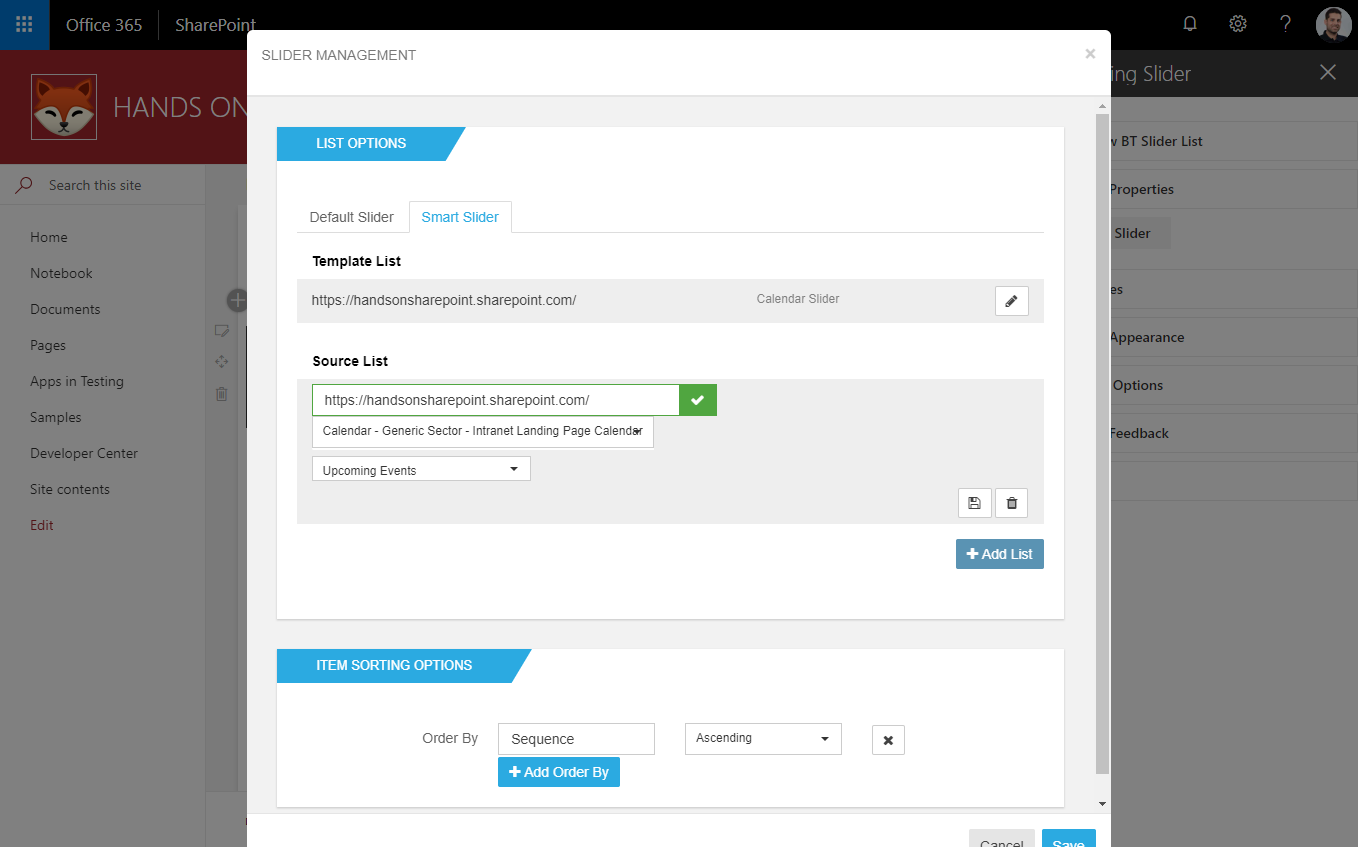Open the calendar list picker dropdown
This screenshot has width=1358, height=847.
pos(482,431)
